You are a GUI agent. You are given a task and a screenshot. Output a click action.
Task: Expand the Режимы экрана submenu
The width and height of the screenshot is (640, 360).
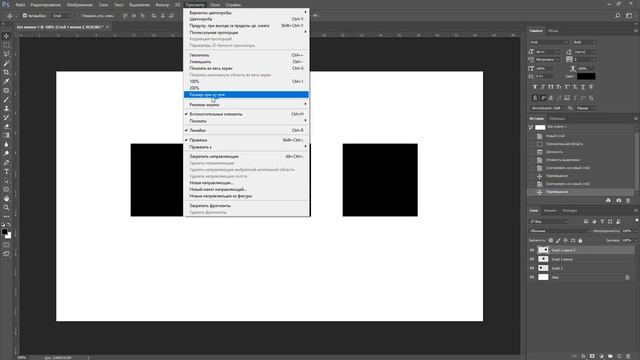pyautogui.click(x=246, y=104)
